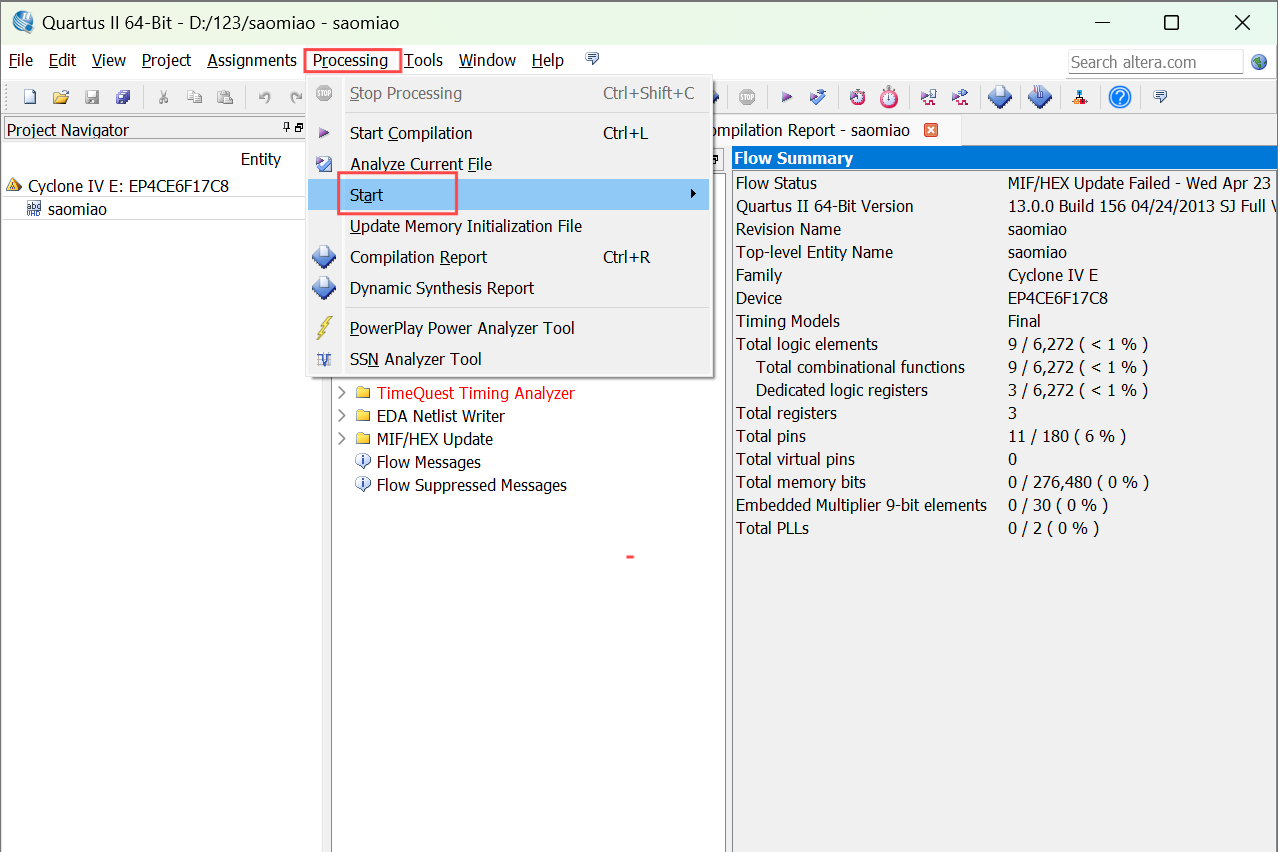The height and width of the screenshot is (852, 1278).
Task: Click the hierarchy diagram toolbar icon
Action: point(1080,97)
